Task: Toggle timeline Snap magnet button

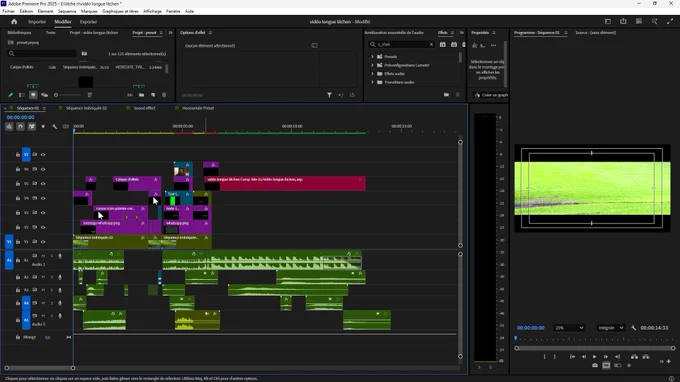Action: [x=20, y=127]
